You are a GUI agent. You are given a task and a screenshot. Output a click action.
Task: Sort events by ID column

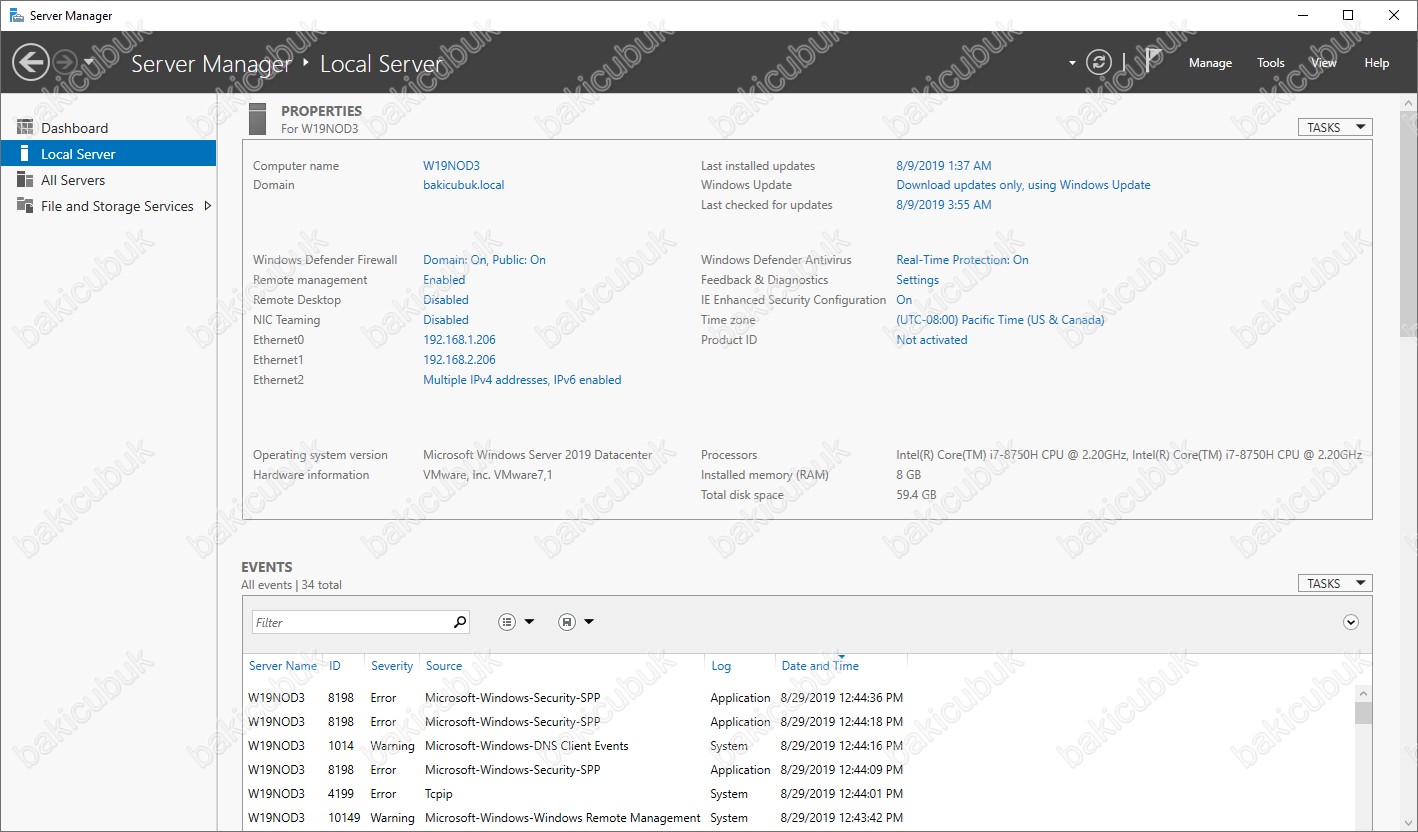(x=335, y=666)
